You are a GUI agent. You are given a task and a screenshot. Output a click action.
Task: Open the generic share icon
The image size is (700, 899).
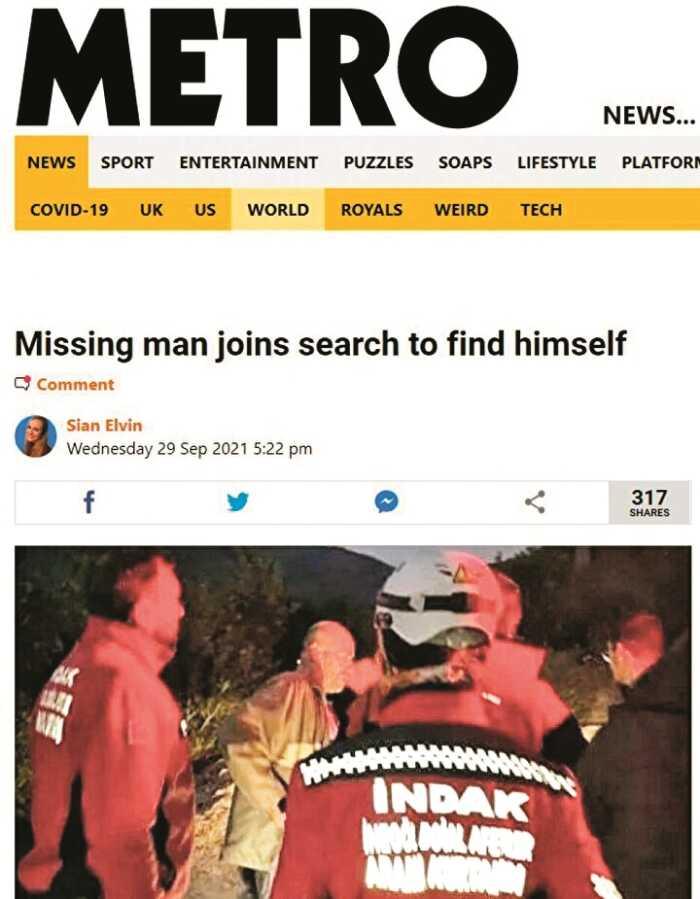click(x=535, y=502)
